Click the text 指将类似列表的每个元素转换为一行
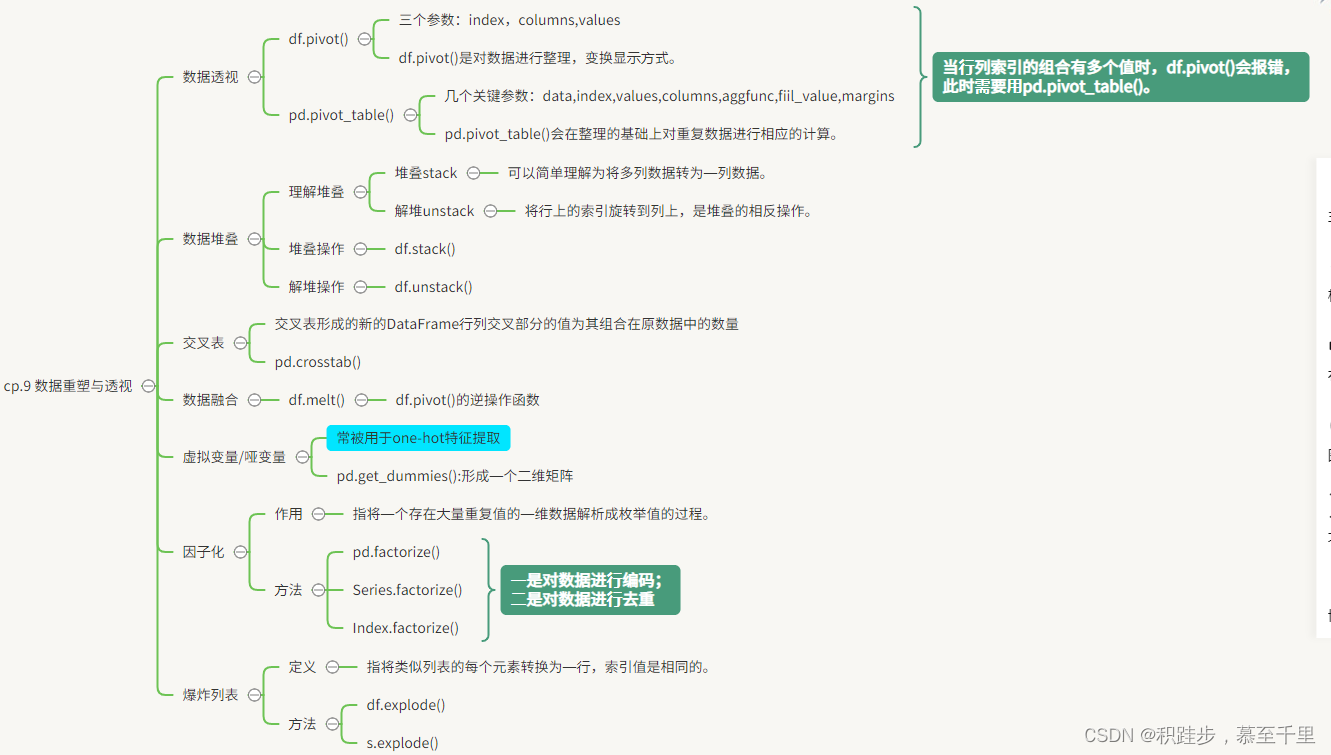This screenshot has width=1331, height=755. [x=538, y=667]
